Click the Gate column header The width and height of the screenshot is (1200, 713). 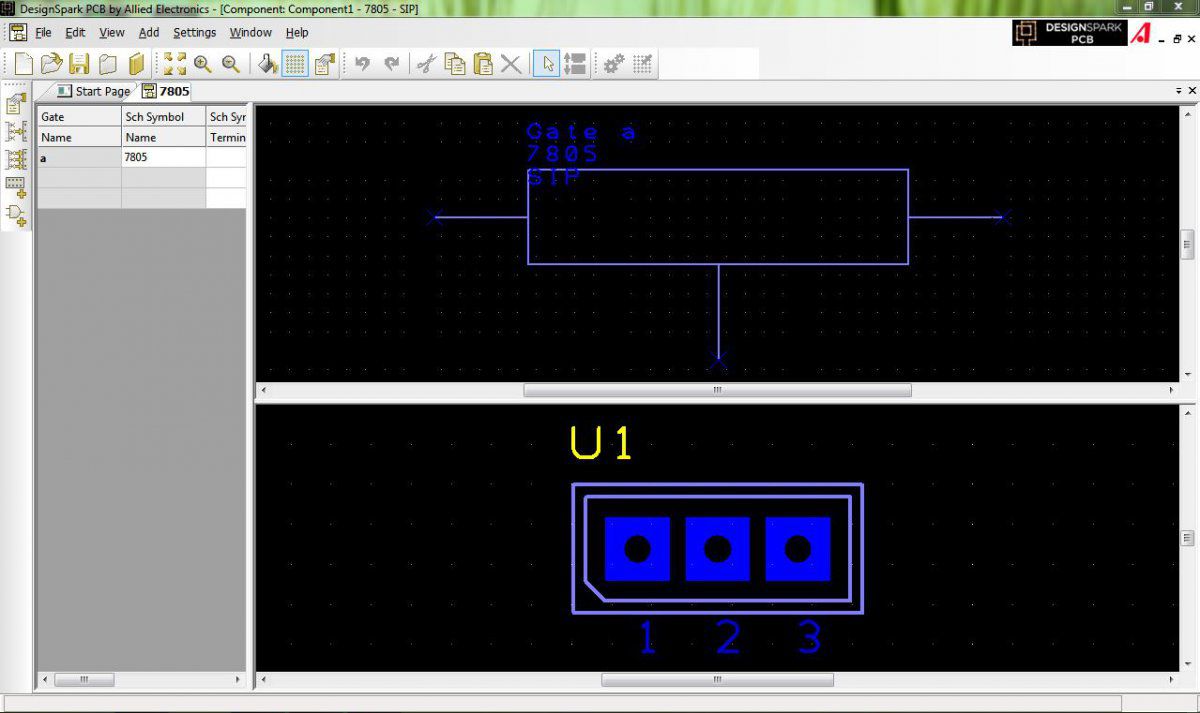point(79,117)
